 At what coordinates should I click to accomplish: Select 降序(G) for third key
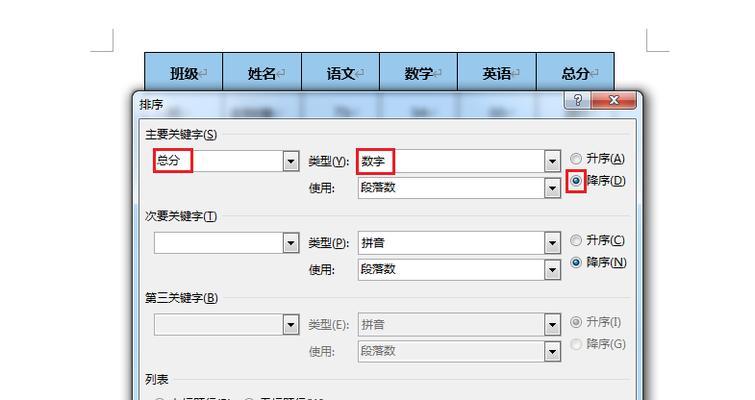(598, 344)
